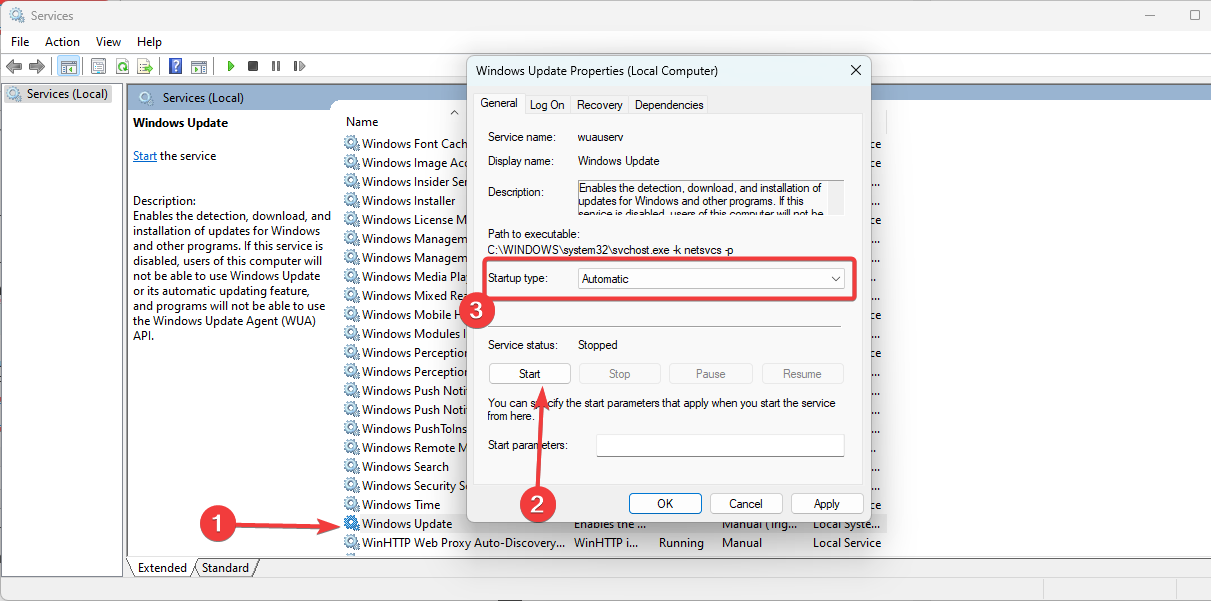Click the Forward arrow in the toolbar
This screenshot has width=1211, height=601.
[x=37, y=66]
